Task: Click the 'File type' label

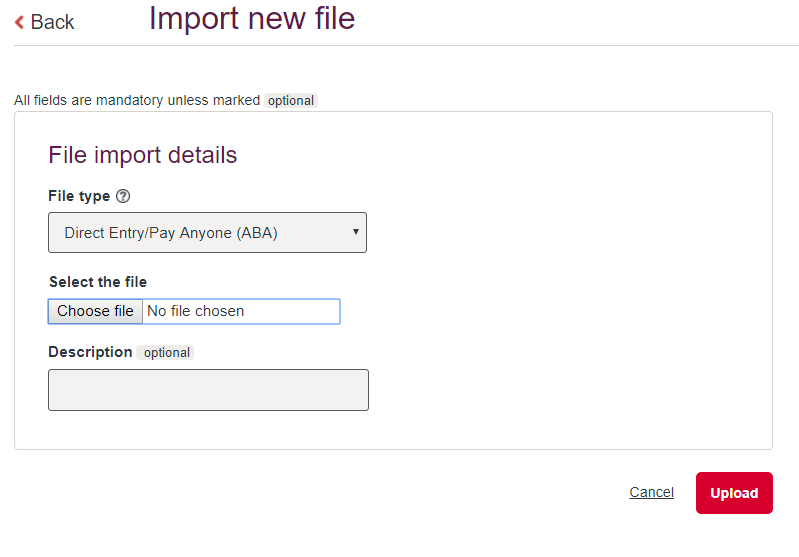Action: coord(79,196)
